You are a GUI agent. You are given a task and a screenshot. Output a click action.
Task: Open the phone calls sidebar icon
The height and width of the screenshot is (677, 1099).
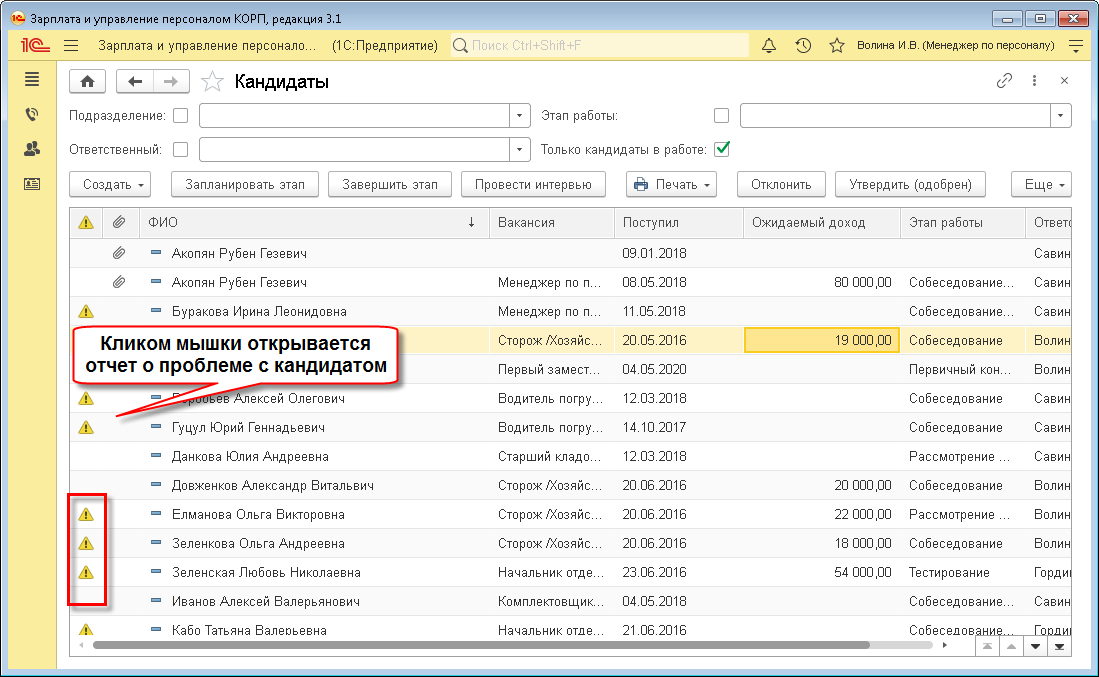pos(32,115)
